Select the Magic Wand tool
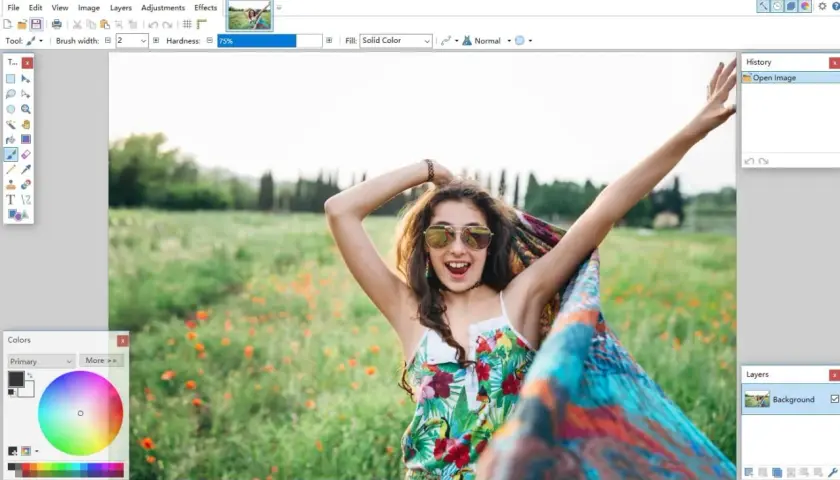 coord(11,124)
